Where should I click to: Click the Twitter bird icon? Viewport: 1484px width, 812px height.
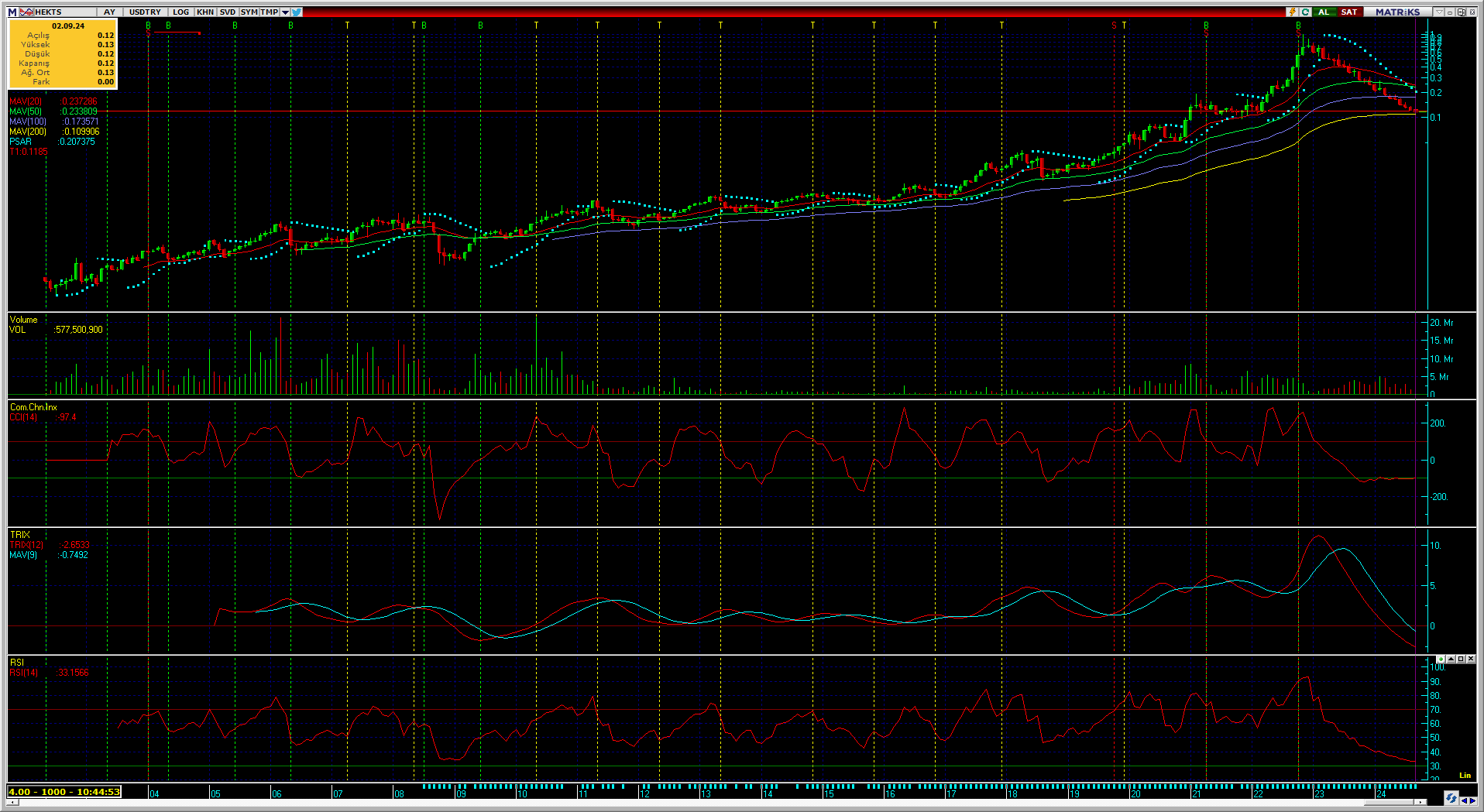click(297, 12)
